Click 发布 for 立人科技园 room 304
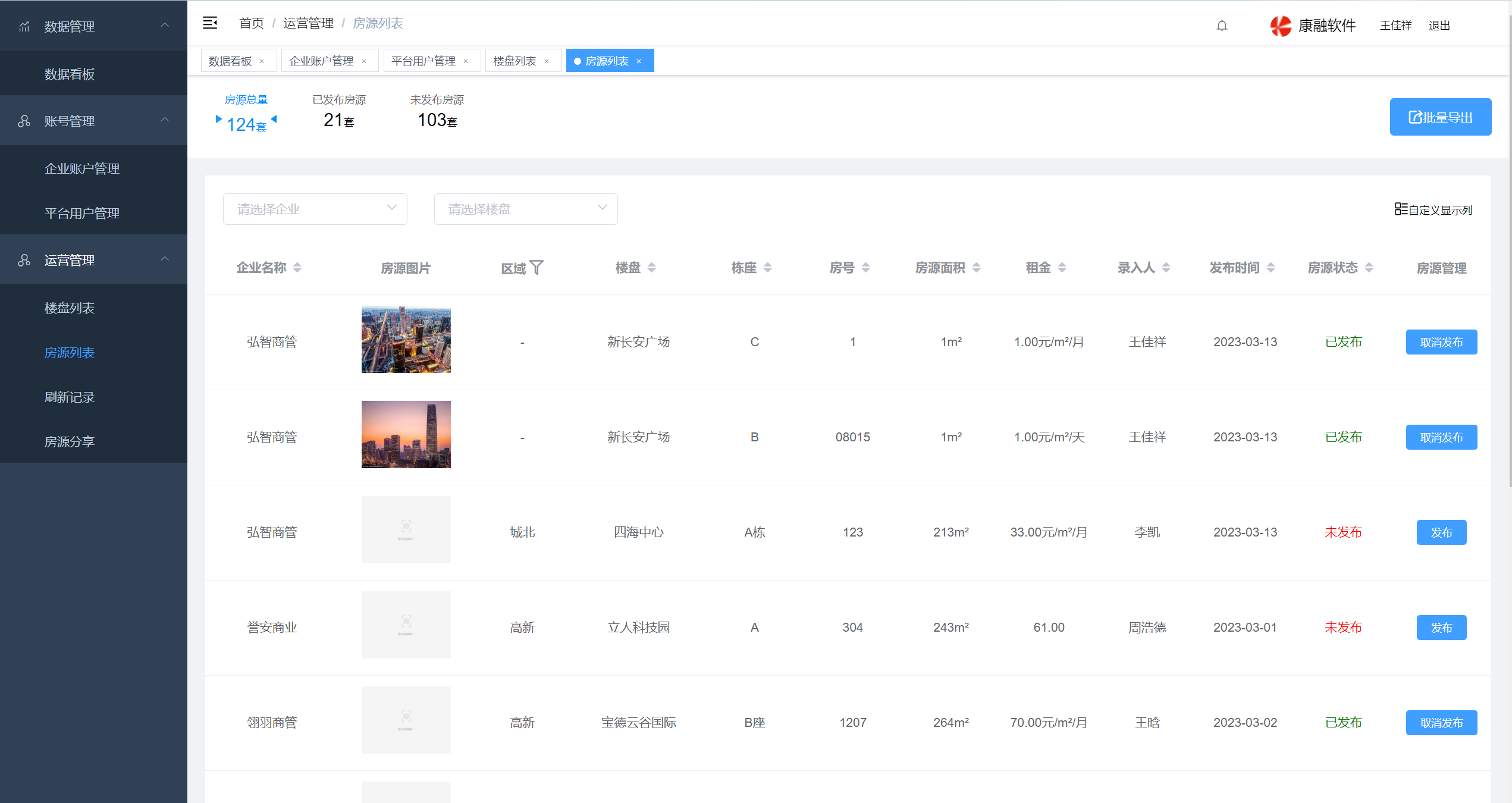1512x803 pixels. pyautogui.click(x=1441, y=628)
